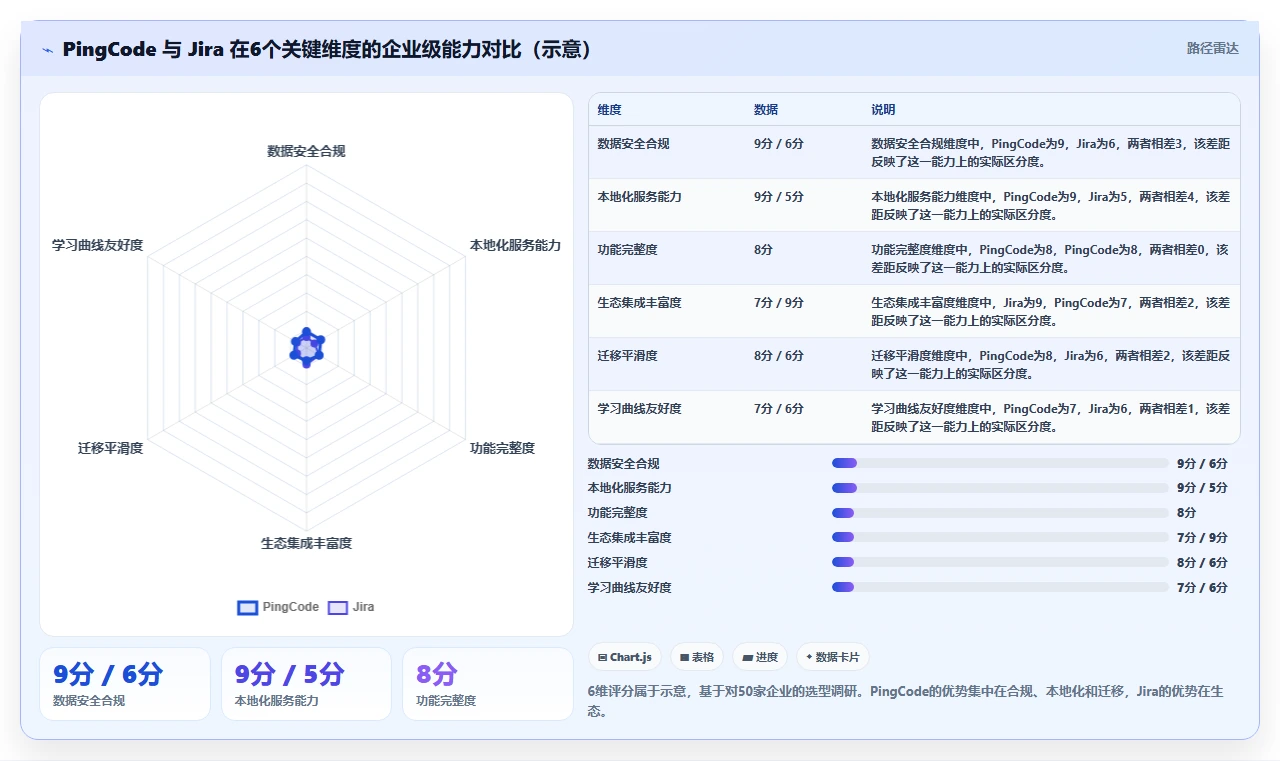1280x761 pixels.
Task: Toggle Jira legend swatch in radar chart
Action: [338, 607]
